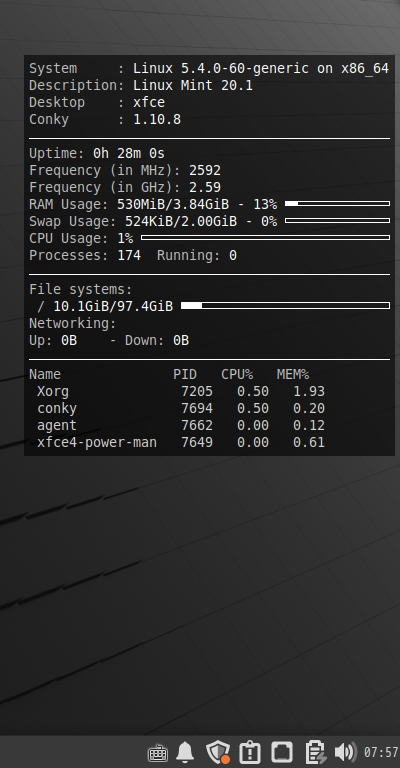Click the Uptime value 0h 28m 0s
This screenshot has width=400, height=768.
point(129,154)
